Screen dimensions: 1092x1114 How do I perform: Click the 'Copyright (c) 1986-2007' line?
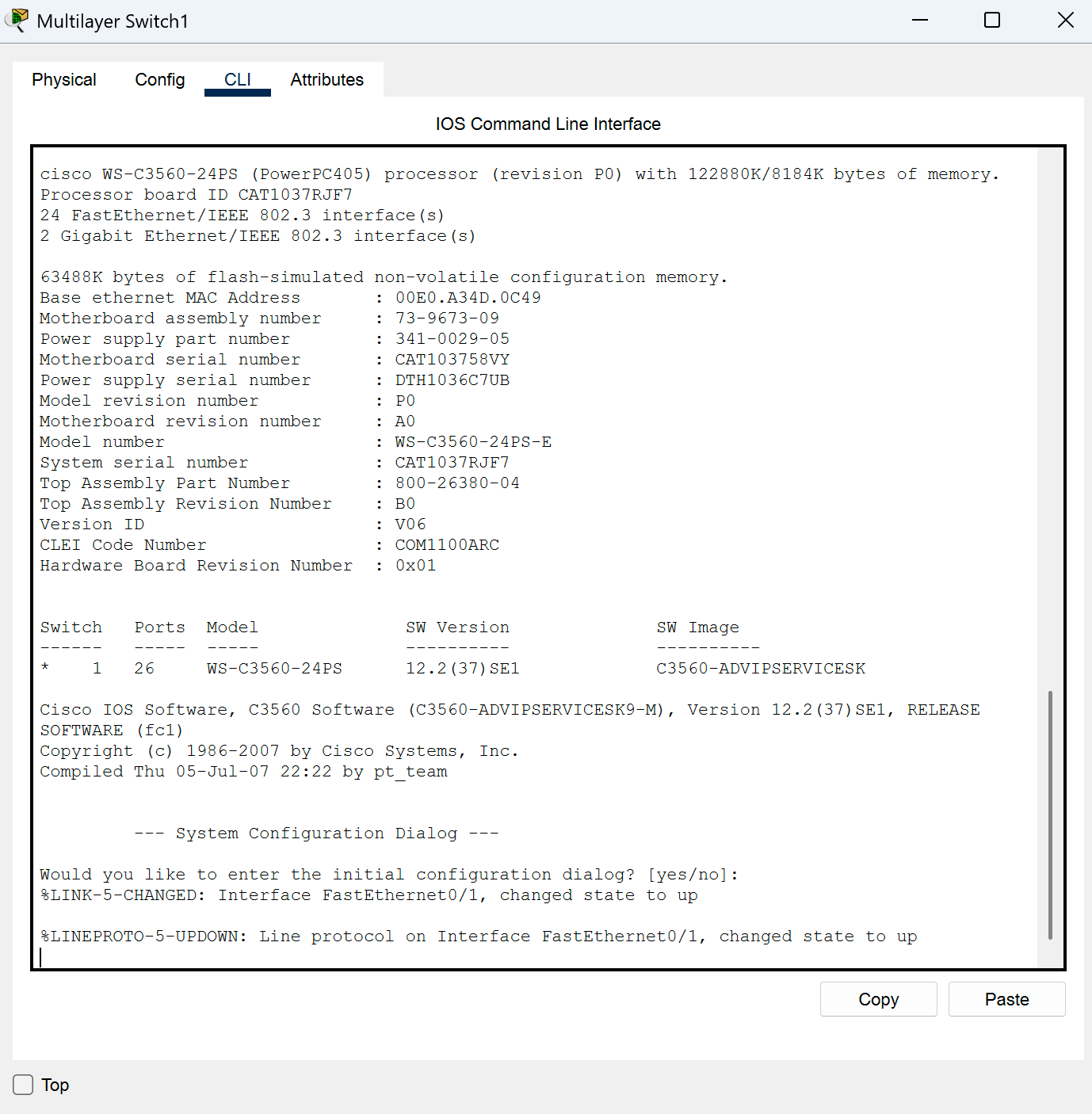(x=280, y=751)
